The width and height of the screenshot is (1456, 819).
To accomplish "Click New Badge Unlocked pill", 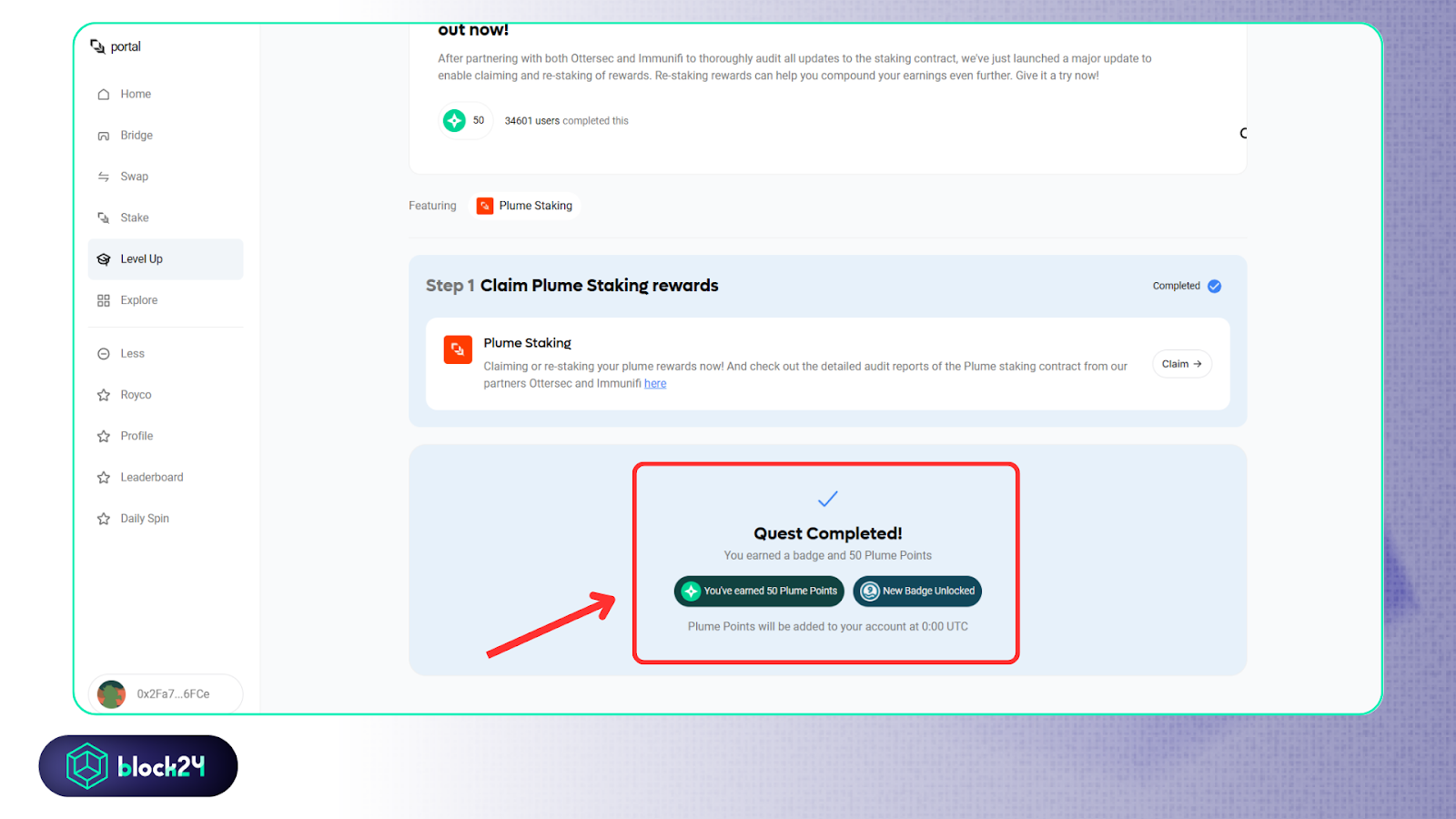I will (x=917, y=591).
